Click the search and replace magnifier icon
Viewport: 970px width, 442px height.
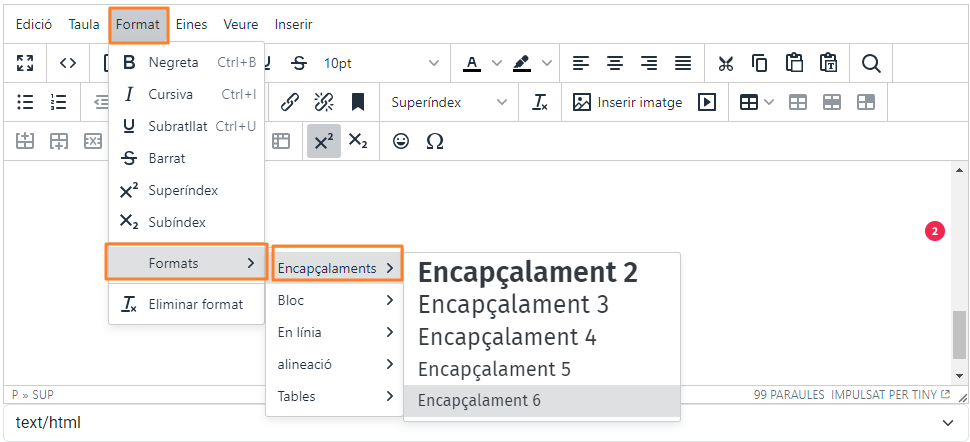tap(871, 63)
